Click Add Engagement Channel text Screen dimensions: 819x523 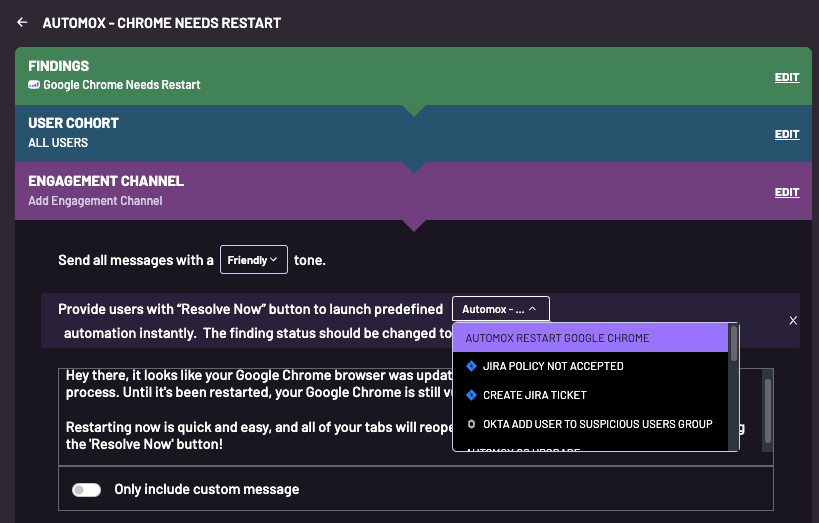[x=95, y=201]
